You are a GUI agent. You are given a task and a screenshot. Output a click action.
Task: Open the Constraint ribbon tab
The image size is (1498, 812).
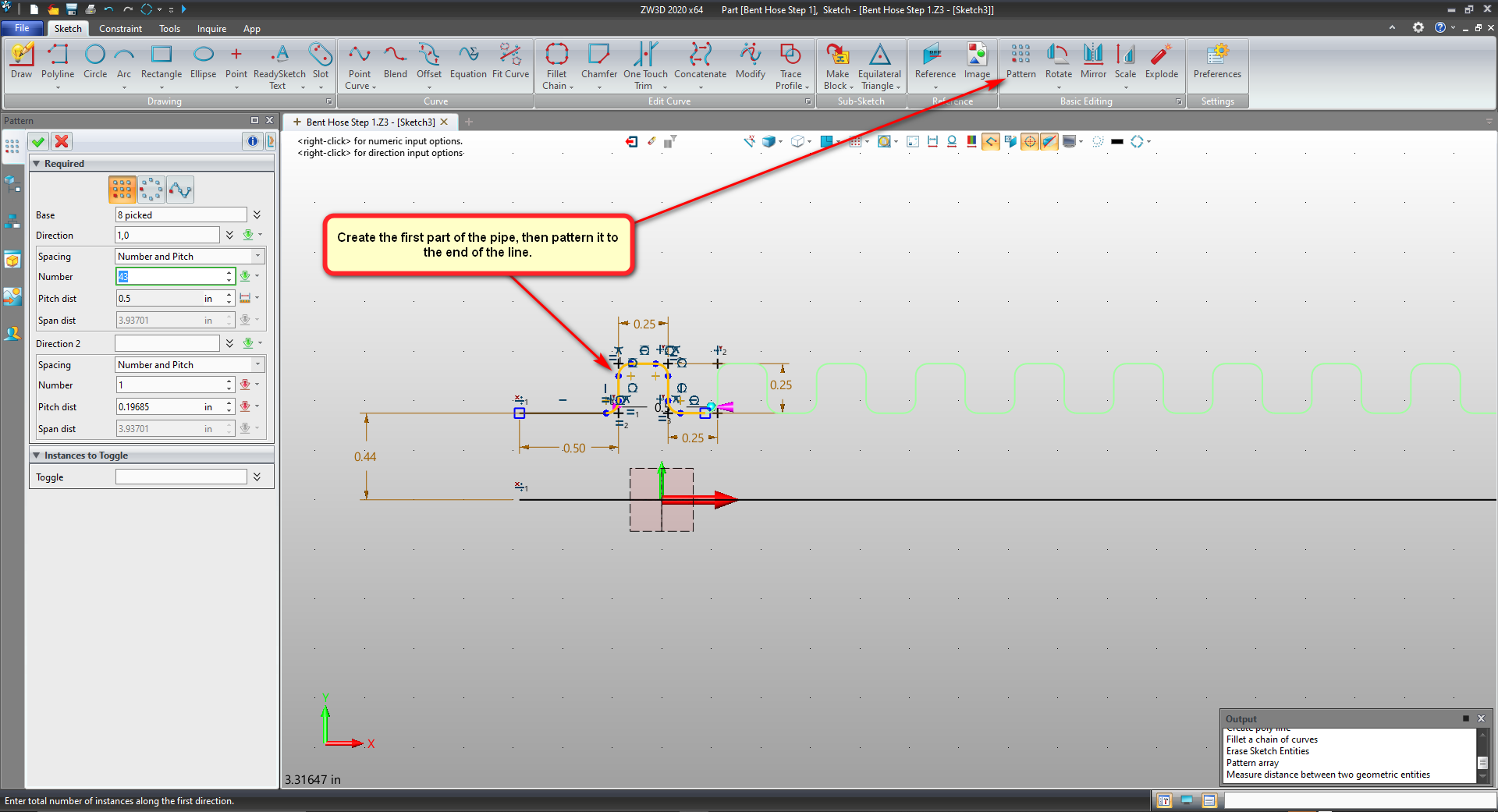[120, 29]
